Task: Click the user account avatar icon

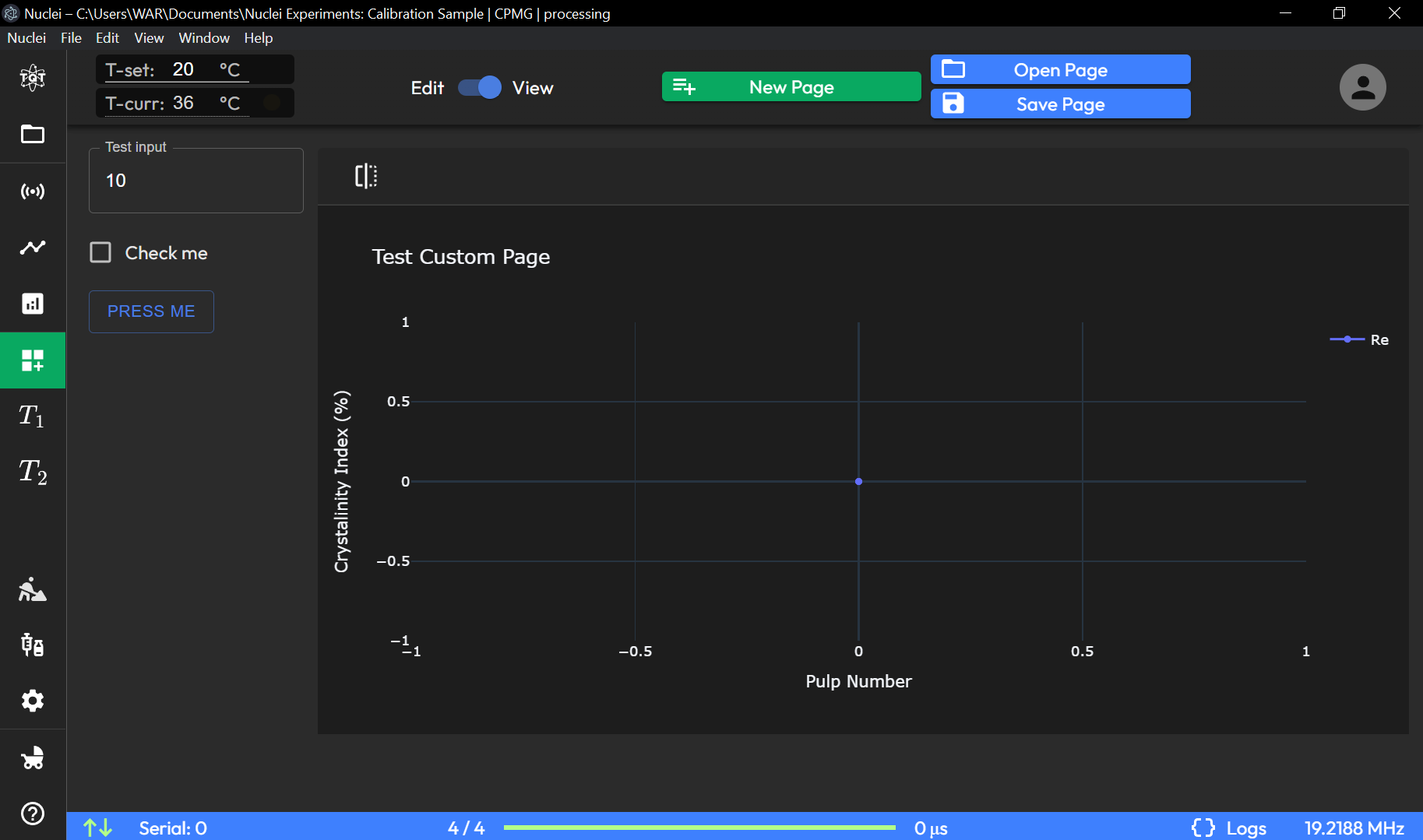Action: 1362,87
